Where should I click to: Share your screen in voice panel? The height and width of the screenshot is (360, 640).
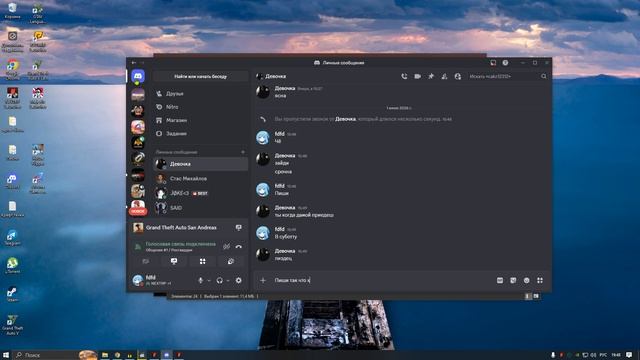click(x=174, y=261)
